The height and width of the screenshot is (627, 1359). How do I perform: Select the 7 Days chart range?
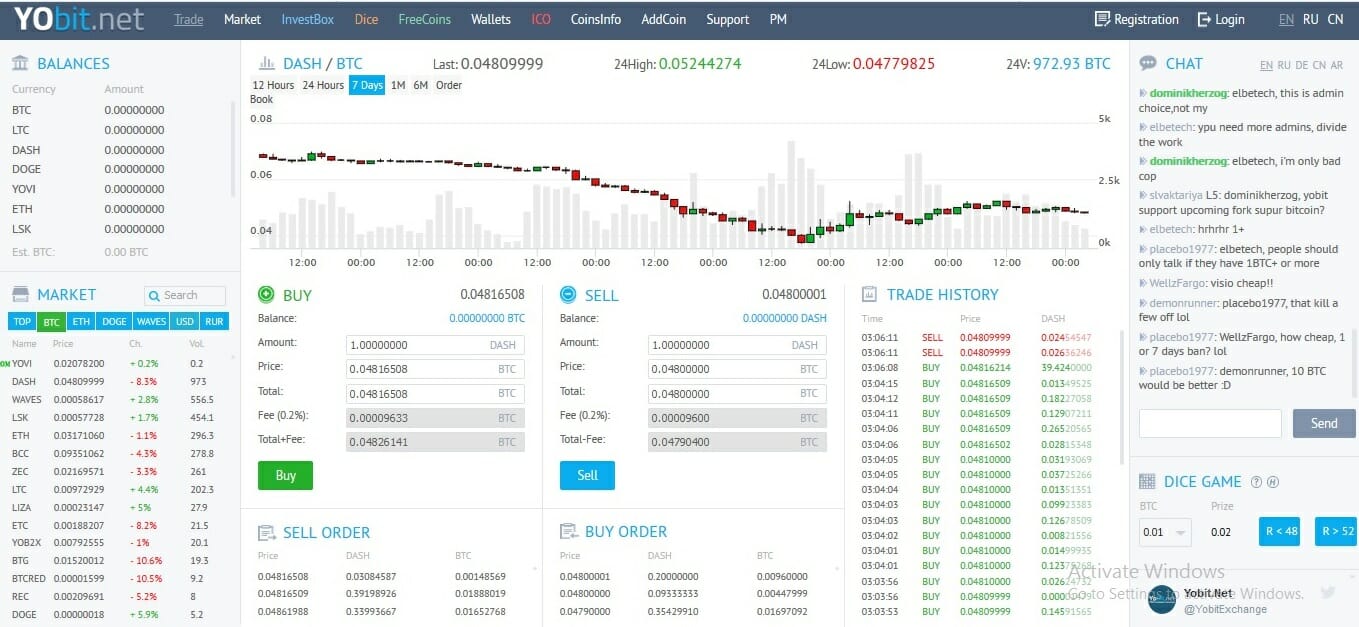coord(367,85)
